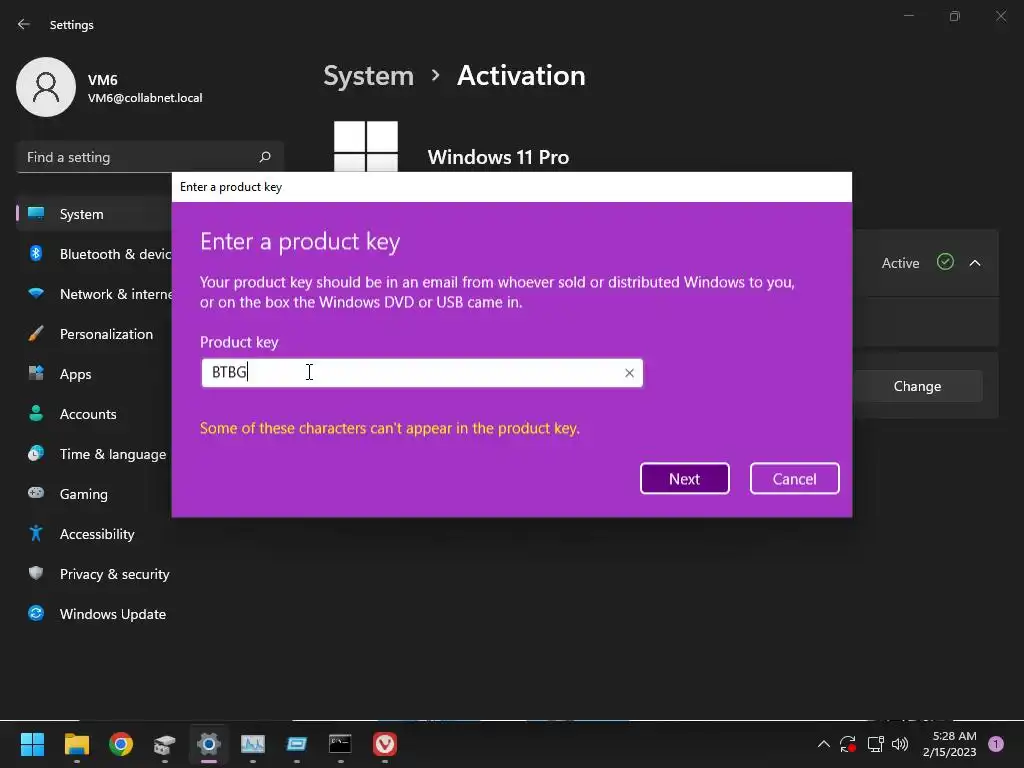Image resolution: width=1024 pixels, height=768 pixels.
Task: Click the Next button in product key dialog
Action: (x=684, y=479)
